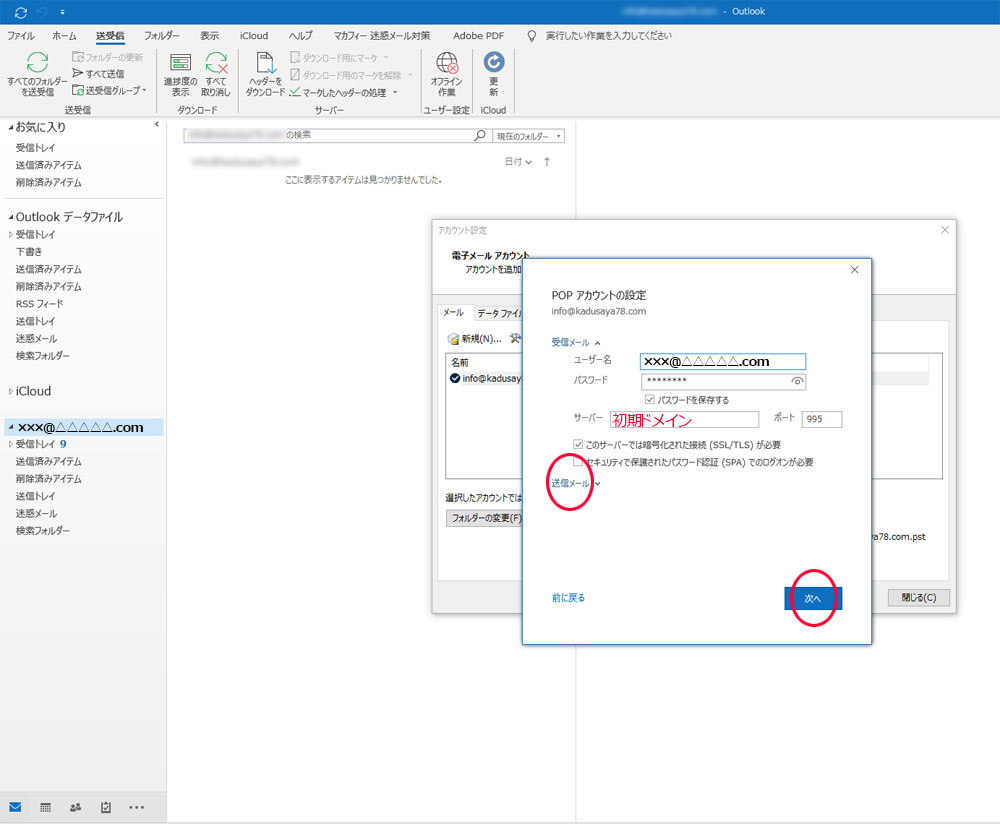Click ダウンロード用にマーク option

339,57
